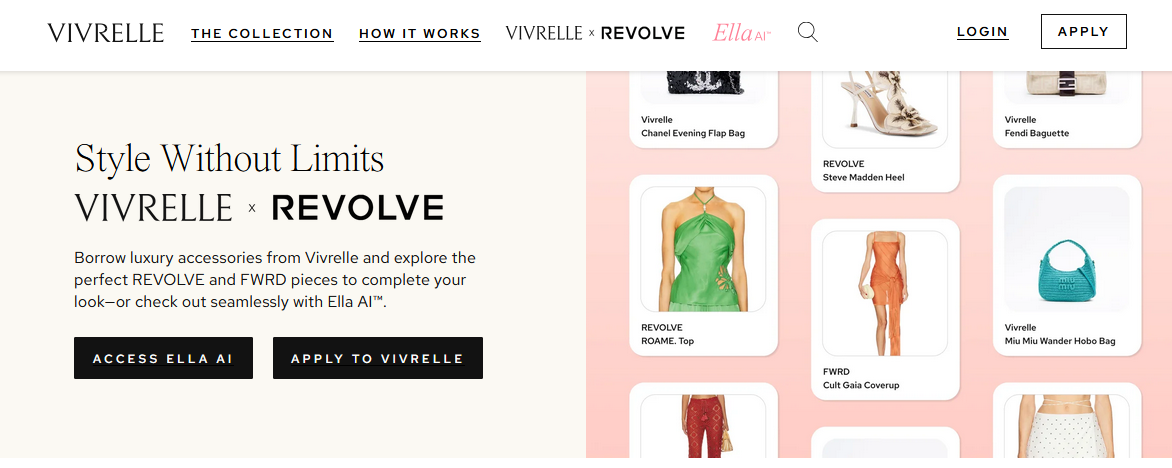This screenshot has width=1172, height=468.
Task: Open the Vivrelle logo homepage
Action: click(105, 33)
